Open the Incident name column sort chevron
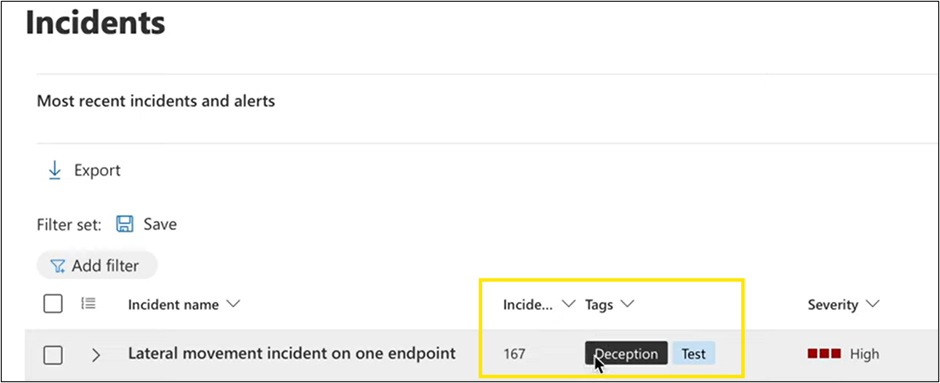Screen dimensions: 940x383 (233, 304)
